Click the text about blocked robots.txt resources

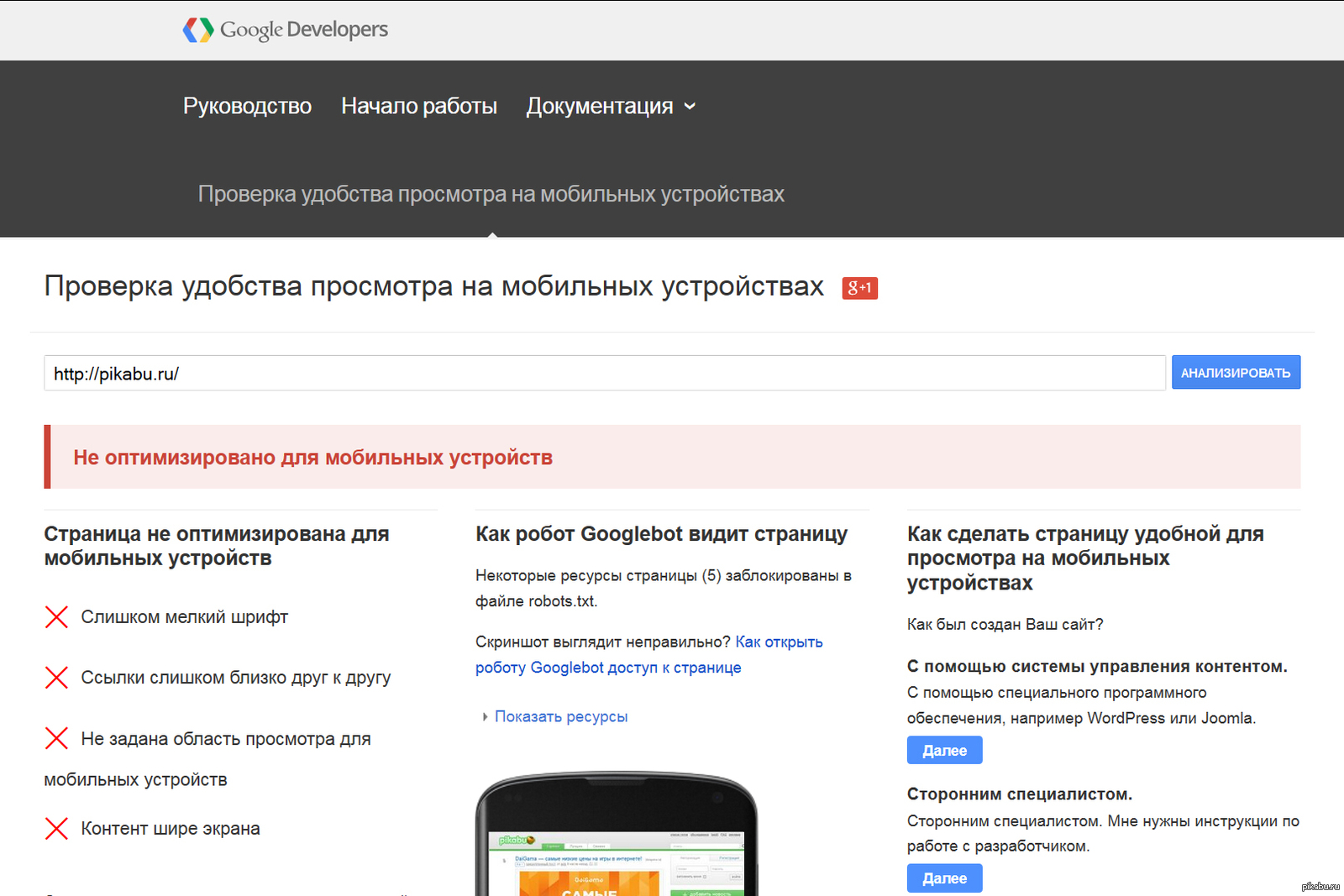664,588
